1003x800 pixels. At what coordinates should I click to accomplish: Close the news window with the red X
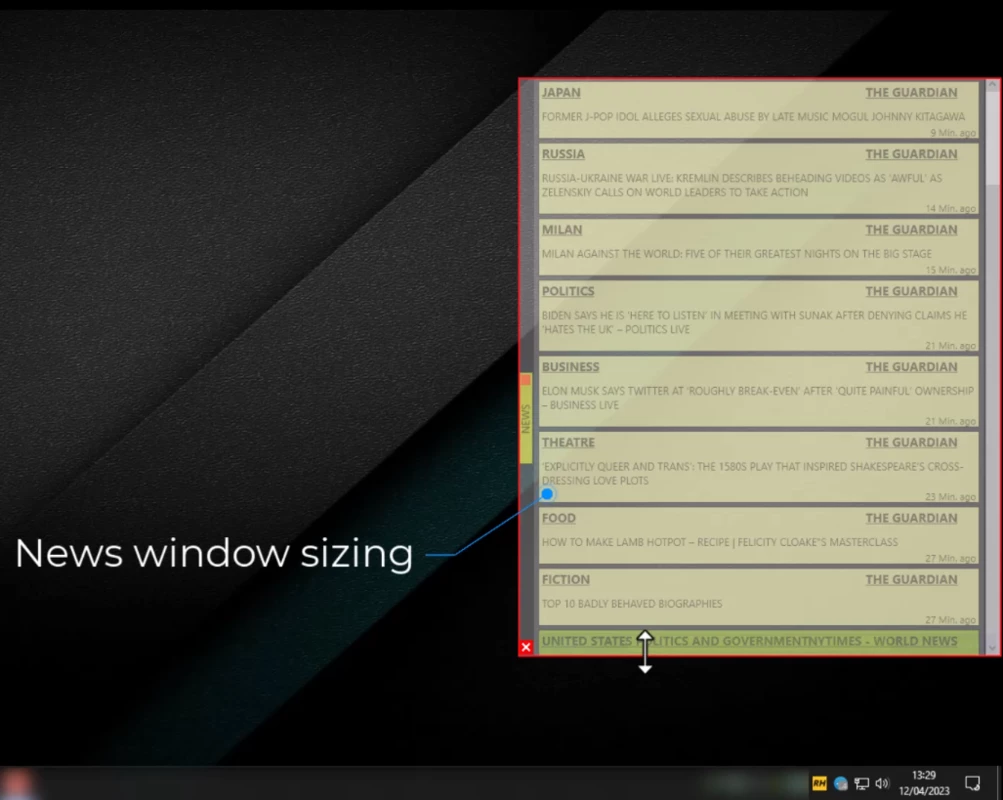[x=526, y=647]
